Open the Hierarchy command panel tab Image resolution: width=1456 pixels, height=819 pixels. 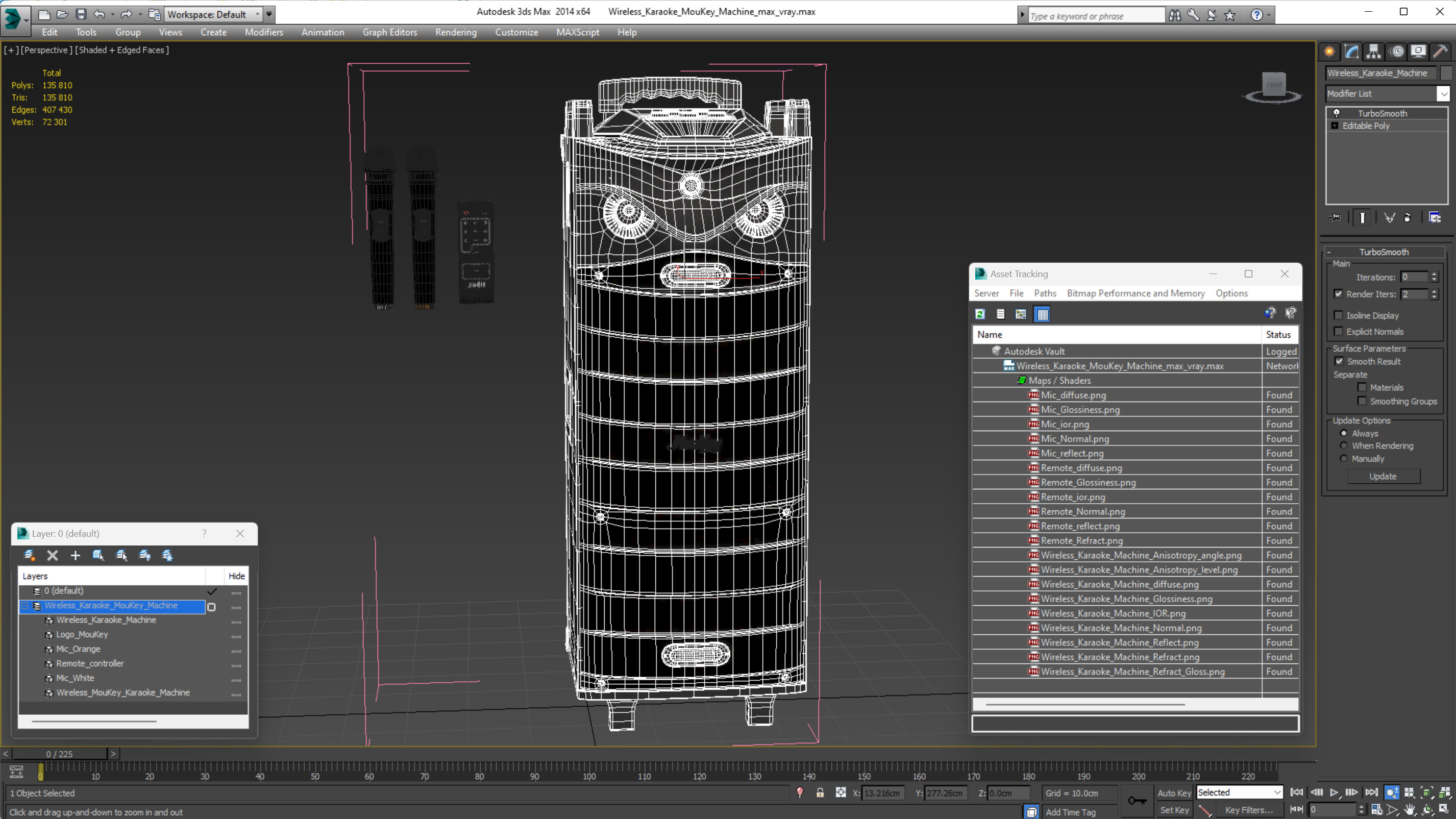[x=1373, y=52]
